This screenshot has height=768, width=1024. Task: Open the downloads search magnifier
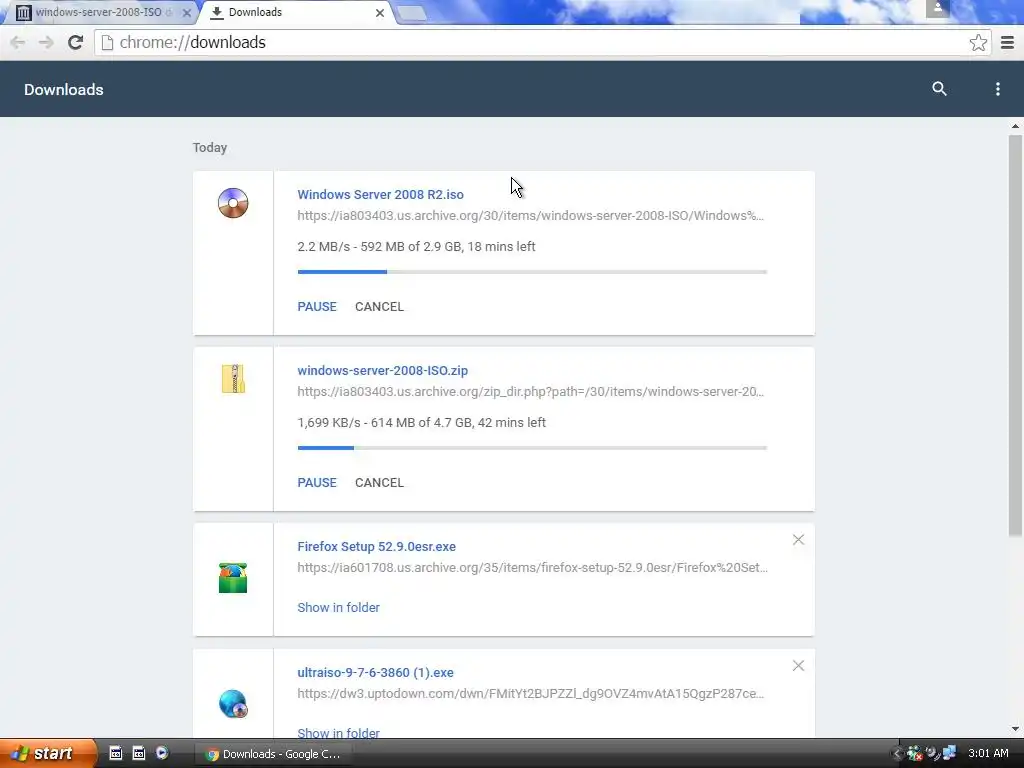tap(939, 89)
